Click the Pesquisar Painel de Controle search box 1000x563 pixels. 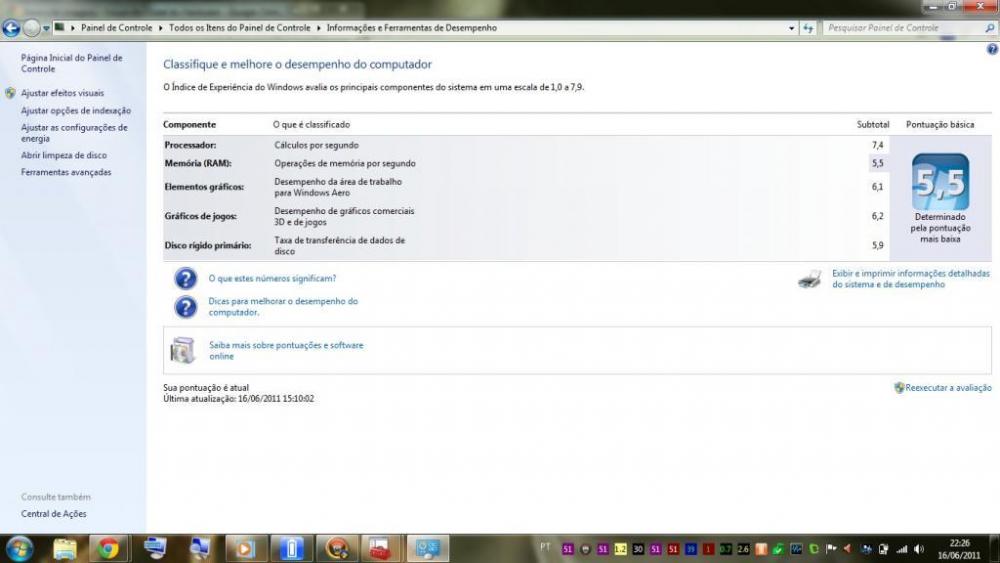point(900,28)
